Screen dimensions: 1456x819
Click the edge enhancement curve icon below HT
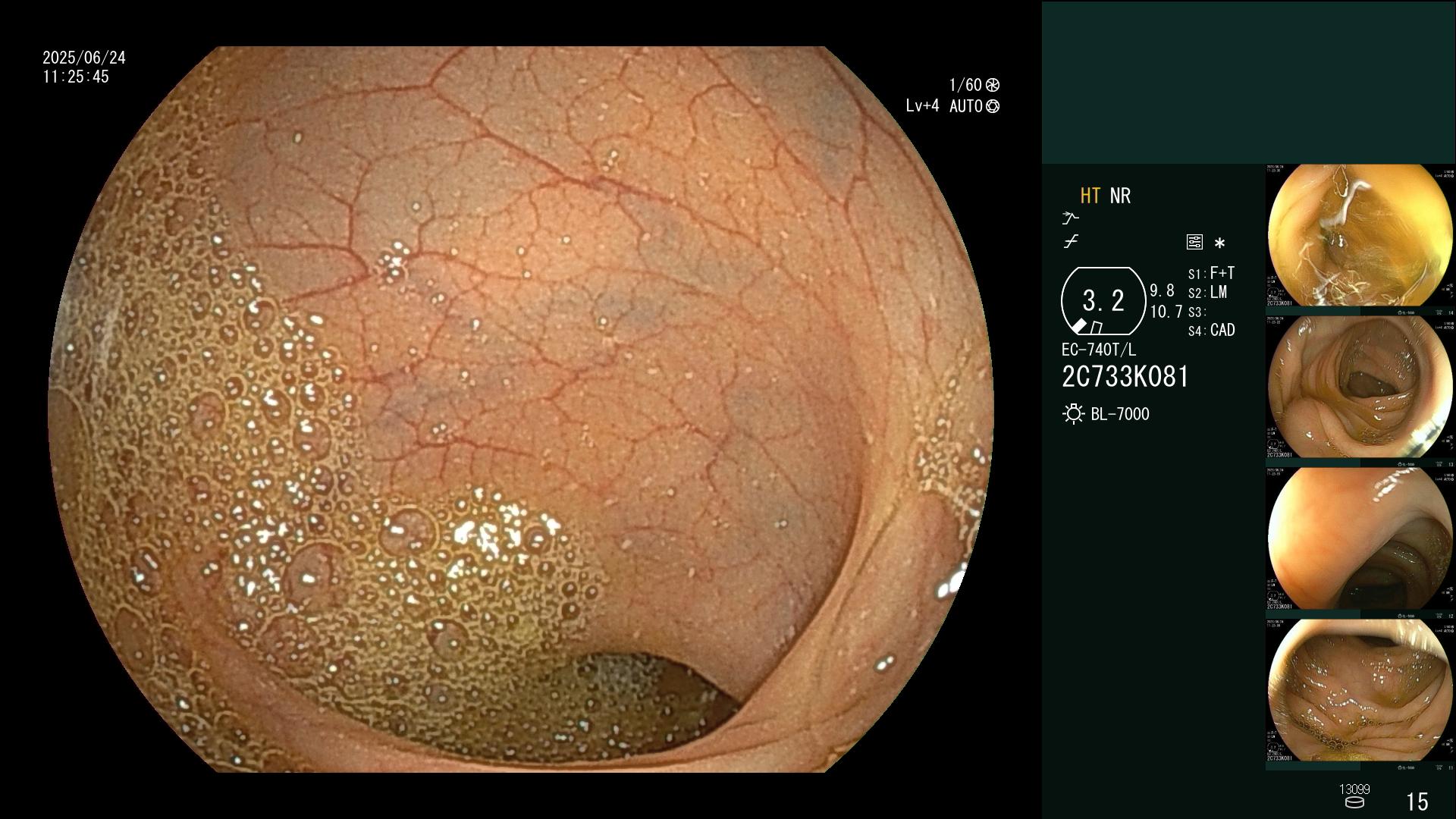(1070, 218)
